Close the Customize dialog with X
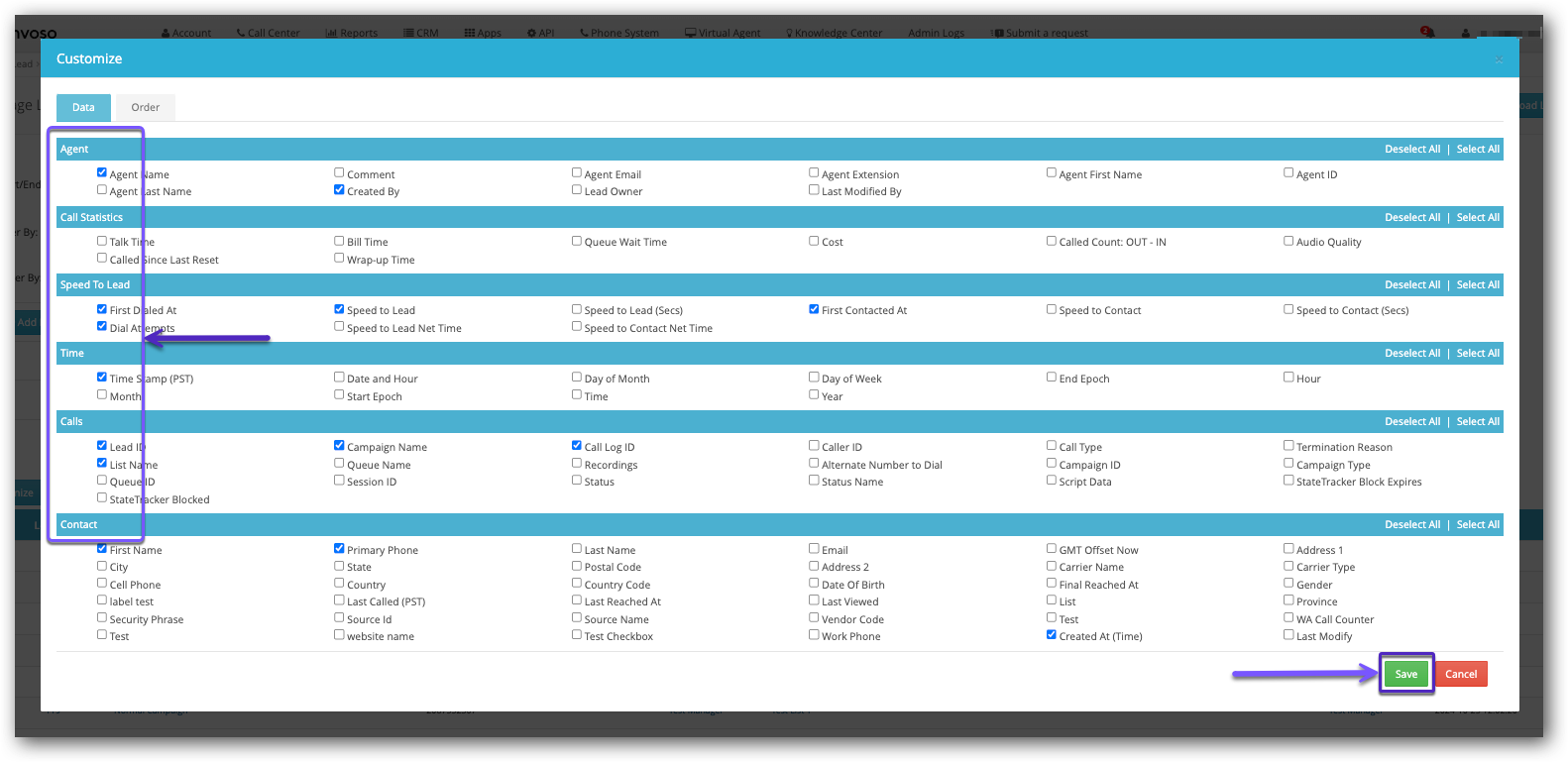 coord(1499,59)
